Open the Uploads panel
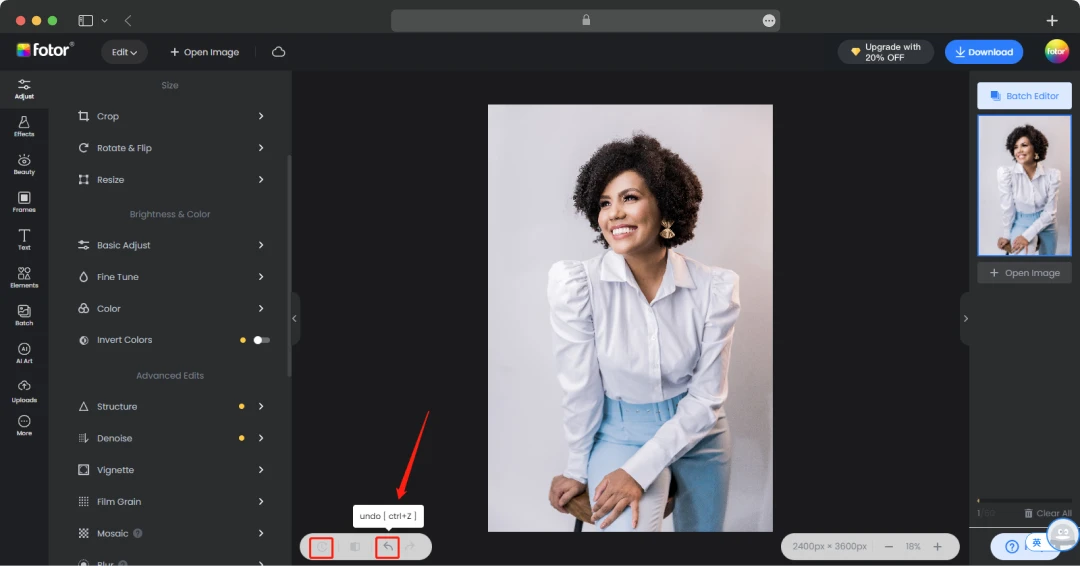 (x=24, y=390)
